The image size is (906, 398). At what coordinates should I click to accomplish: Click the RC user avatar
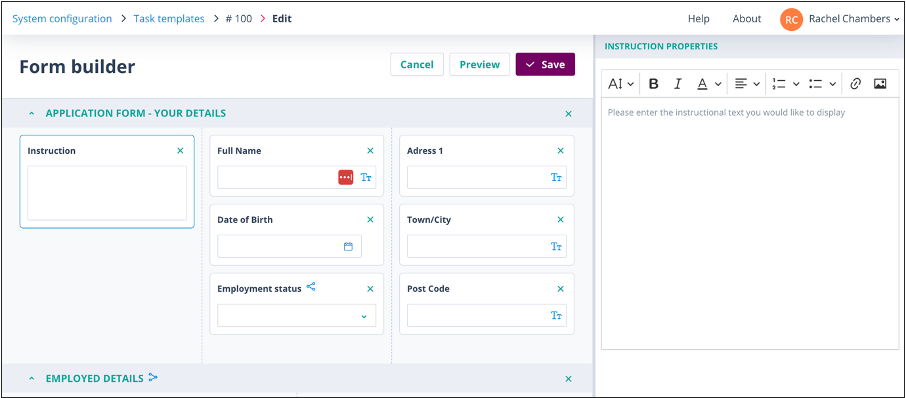[x=792, y=19]
